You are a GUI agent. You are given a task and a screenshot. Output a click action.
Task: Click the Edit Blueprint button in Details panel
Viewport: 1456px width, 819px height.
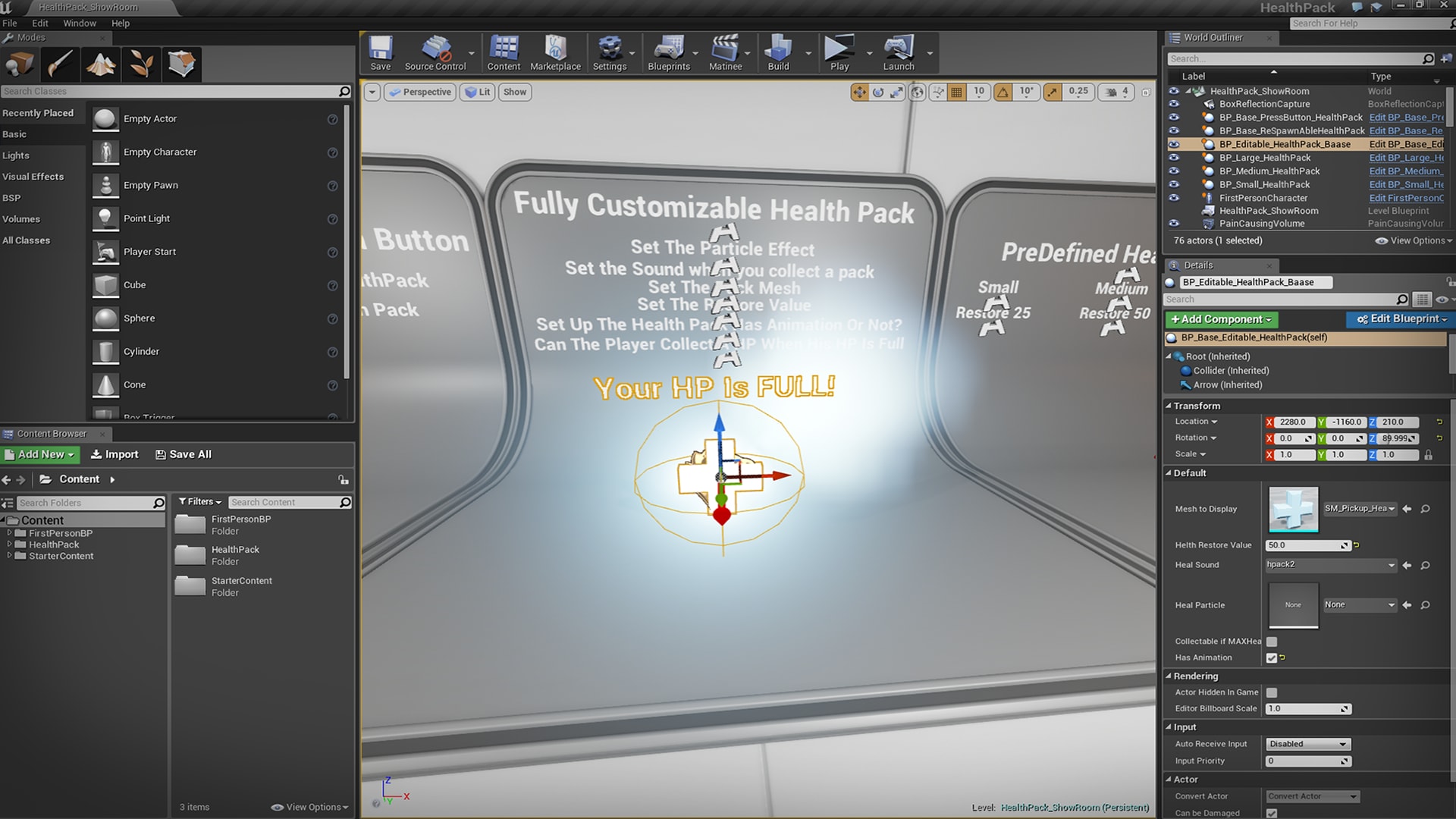click(x=1399, y=319)
